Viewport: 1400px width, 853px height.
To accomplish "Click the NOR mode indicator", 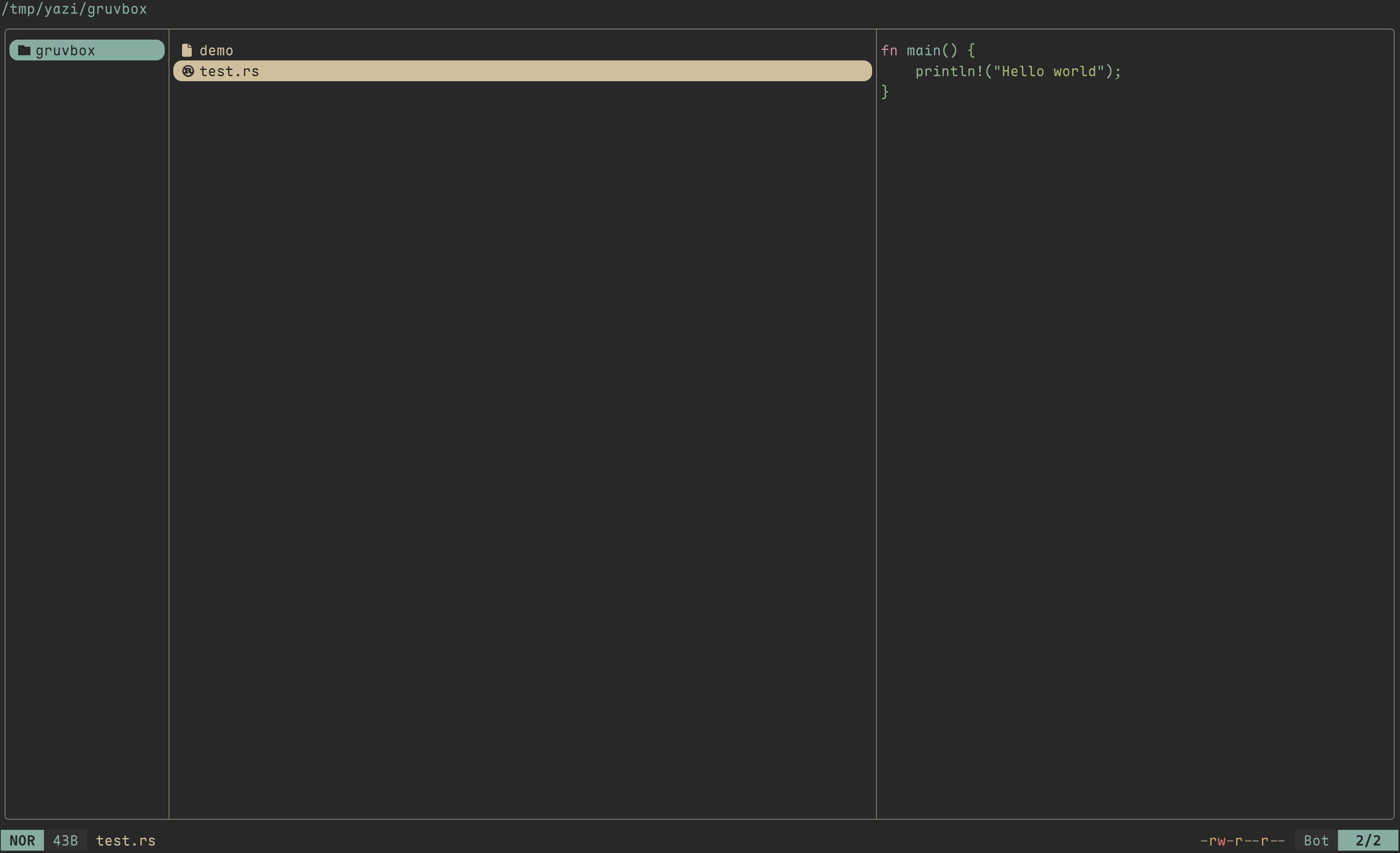I will 22,840.
